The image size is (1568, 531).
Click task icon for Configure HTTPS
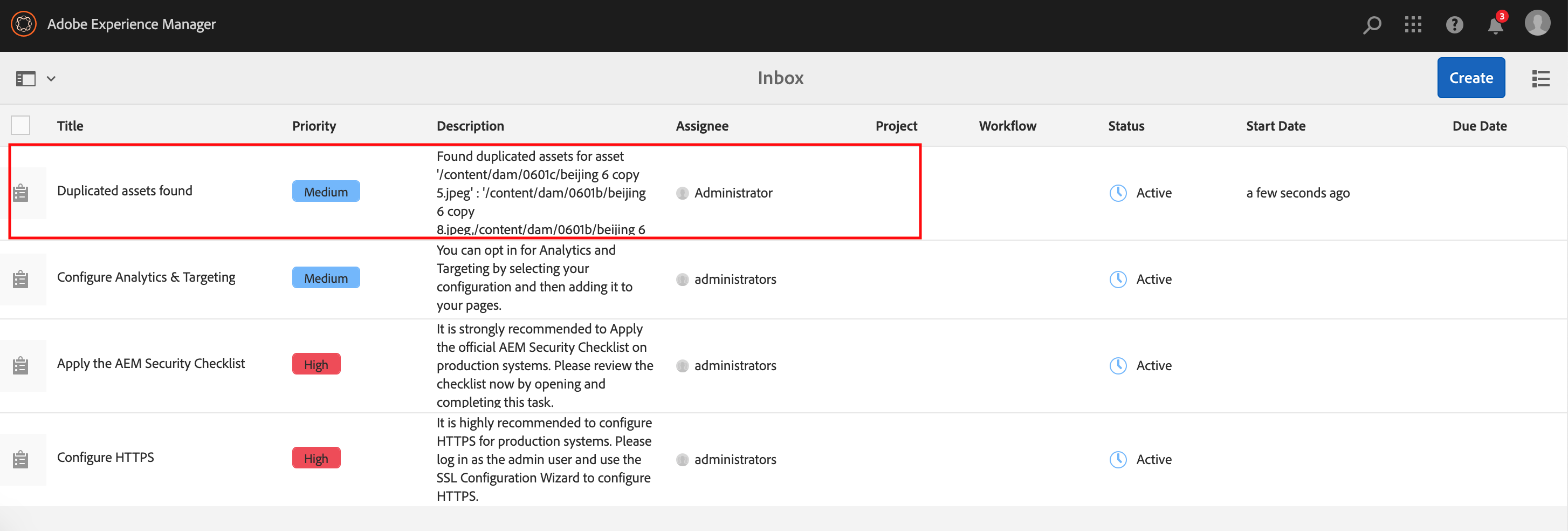point(20,460)
